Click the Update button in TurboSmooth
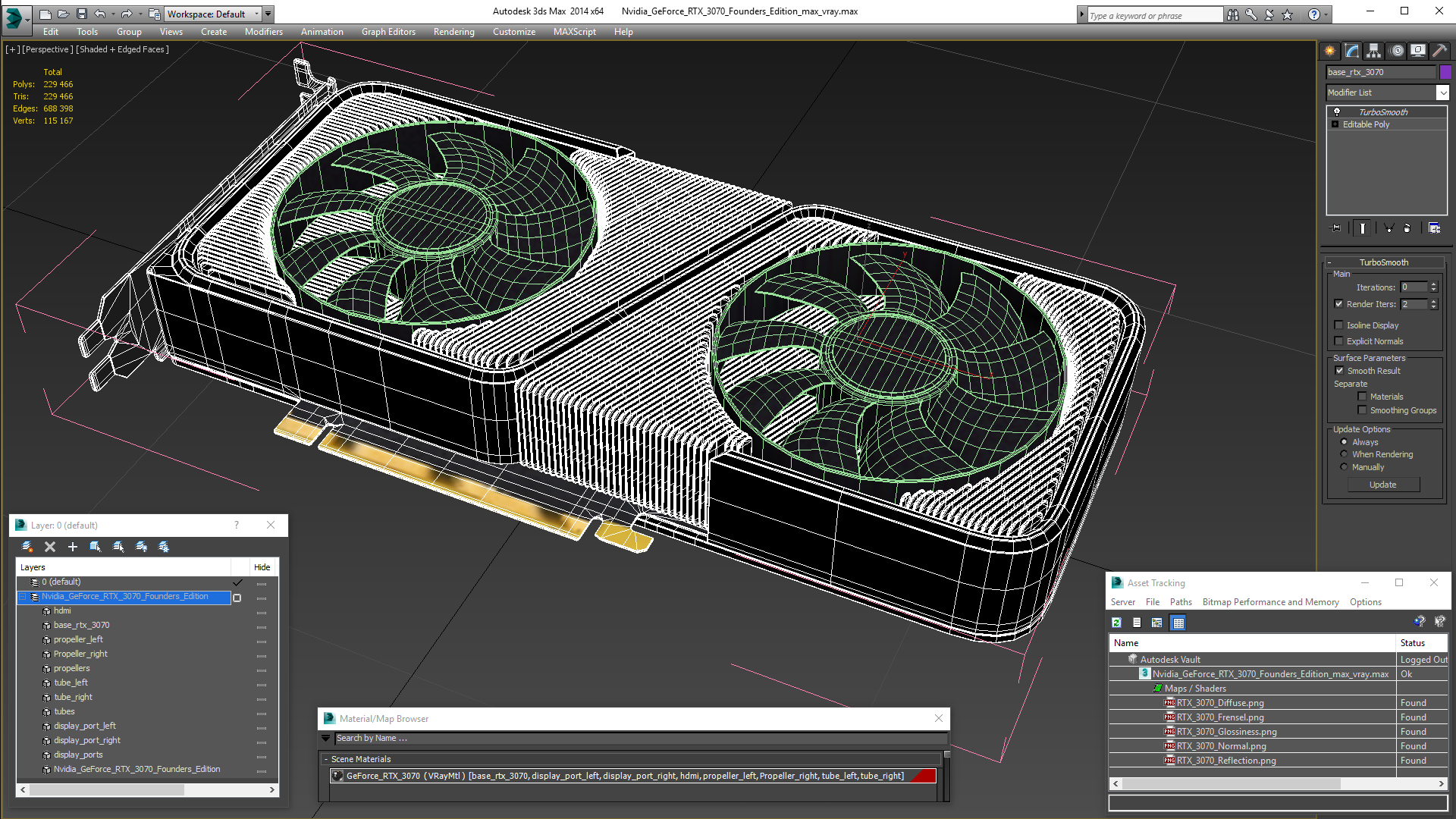The width and height of the screenshot is (1456, 819). [1383, 485]
